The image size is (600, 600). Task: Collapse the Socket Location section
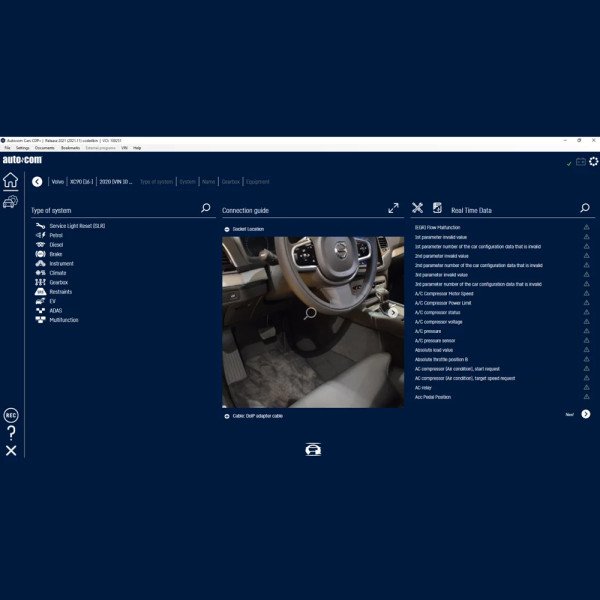point(227,229)
